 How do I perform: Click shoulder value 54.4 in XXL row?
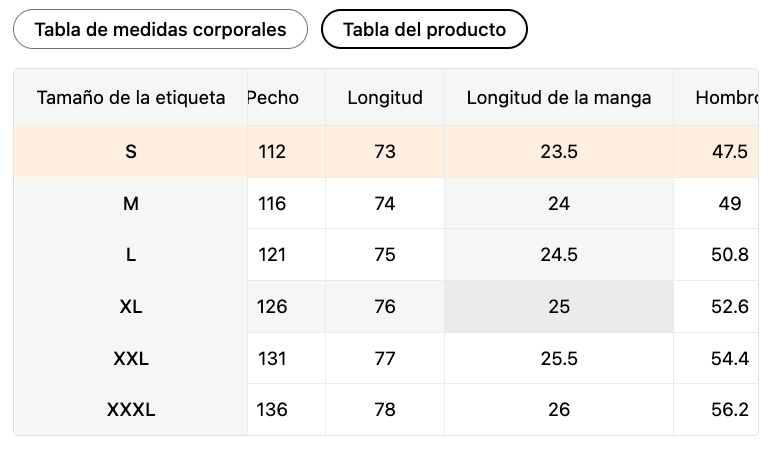coord(730,358)
